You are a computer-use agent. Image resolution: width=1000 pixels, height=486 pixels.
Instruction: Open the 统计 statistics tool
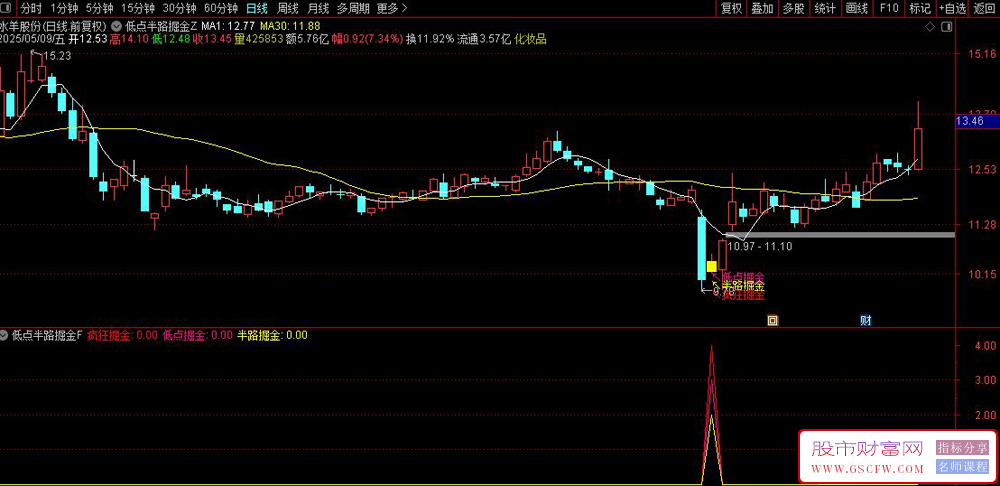825,8
